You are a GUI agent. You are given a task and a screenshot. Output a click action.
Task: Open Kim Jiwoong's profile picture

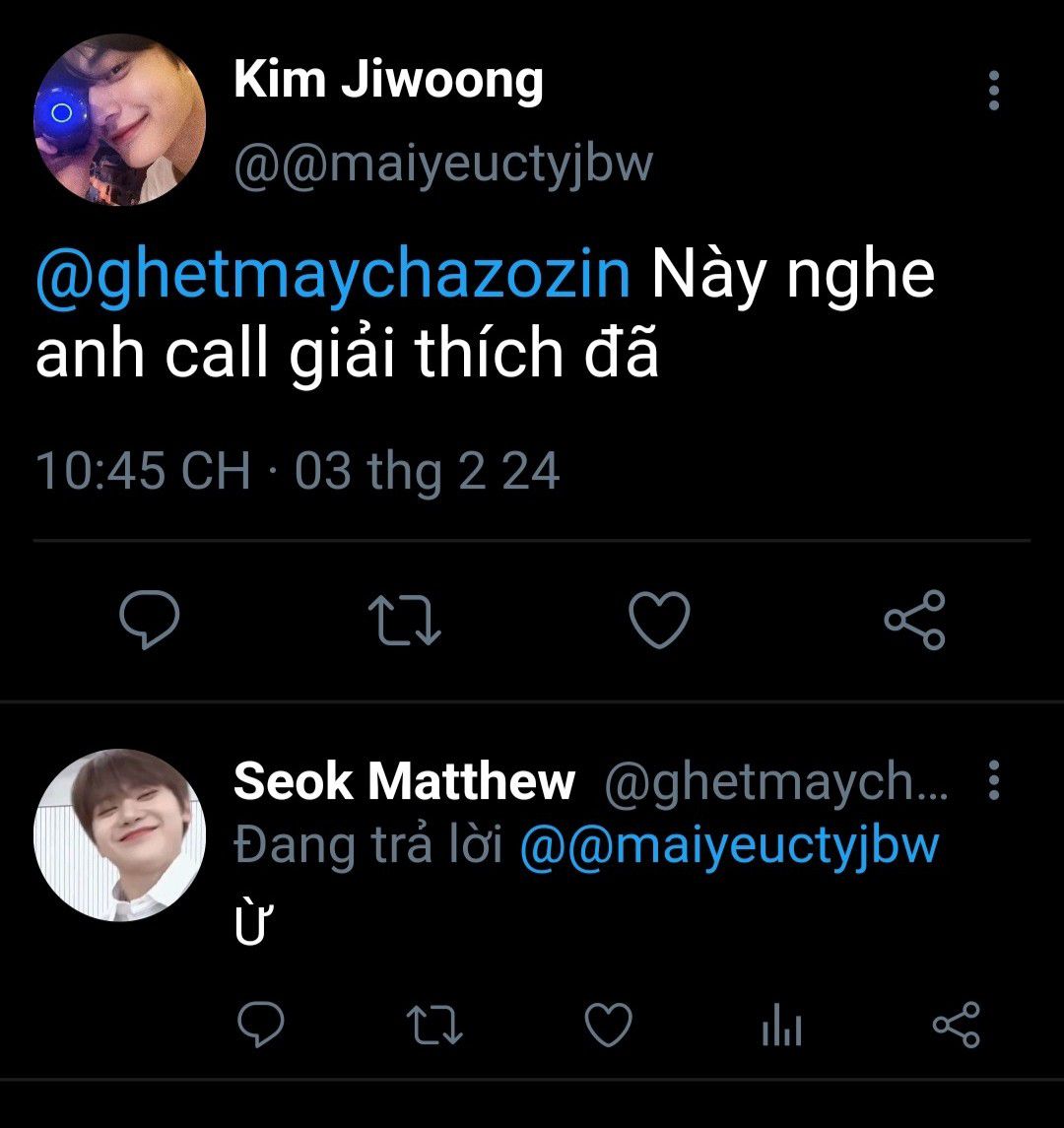point(119,120)
